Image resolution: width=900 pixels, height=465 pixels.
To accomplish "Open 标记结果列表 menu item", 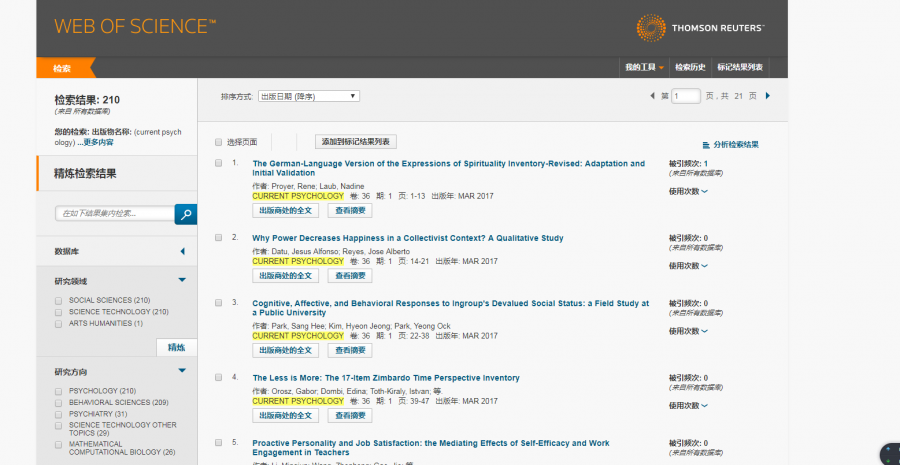I will pyautogui.click(x=740, y=67).
